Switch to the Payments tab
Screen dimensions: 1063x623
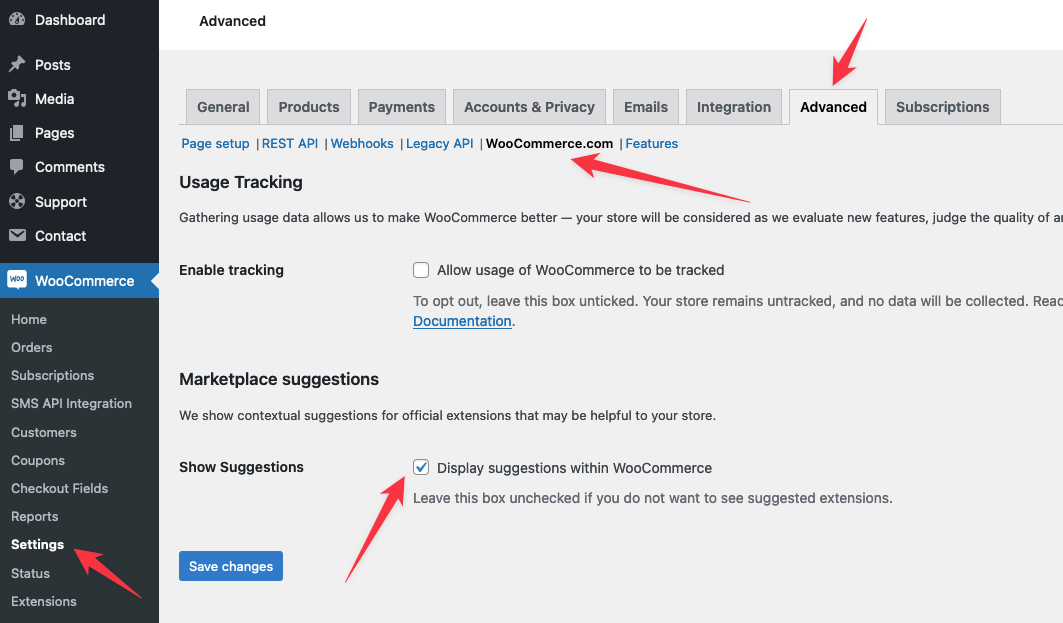click(401, 107)
